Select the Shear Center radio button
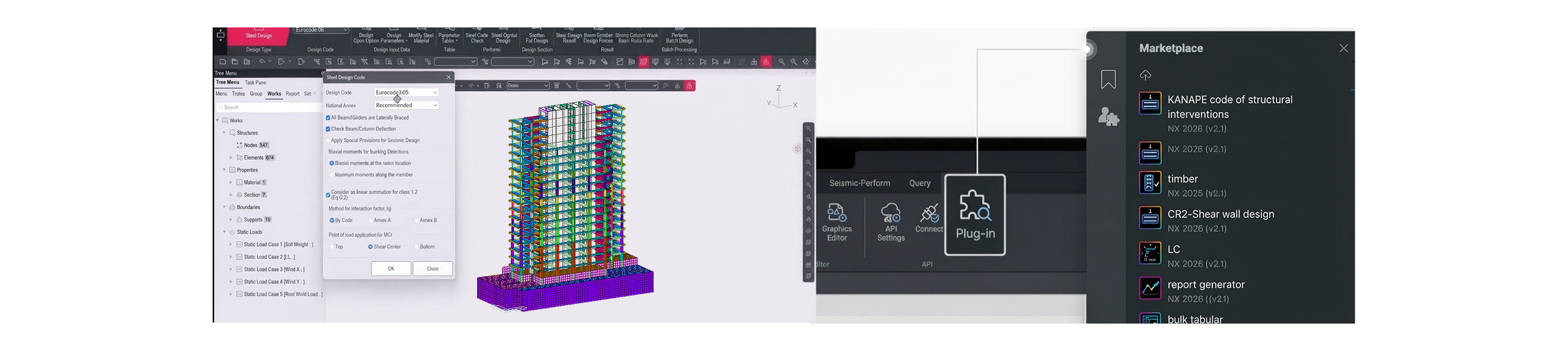The width and height of the screenshot is (1568, 351). (x=371, y=247)
